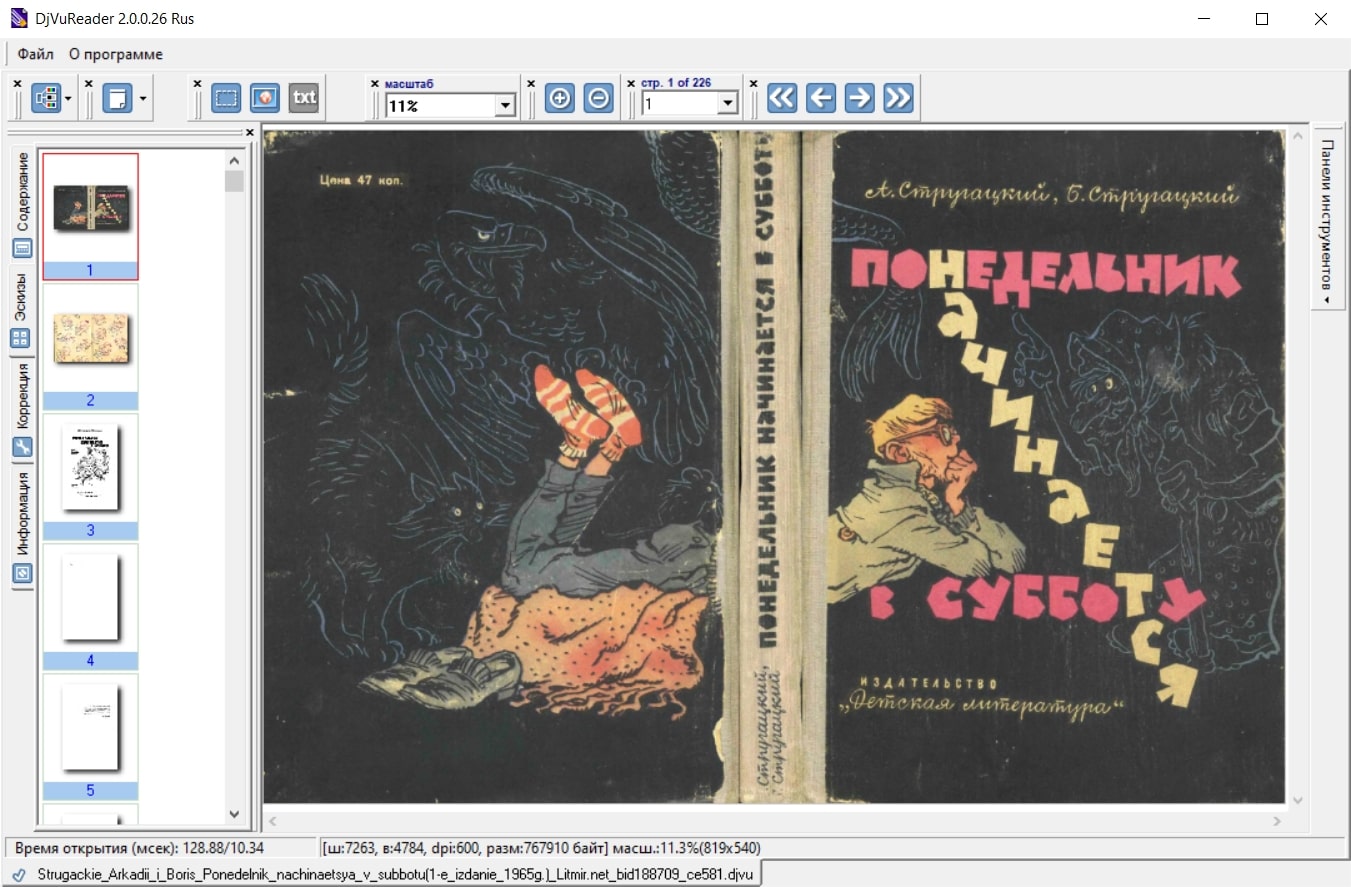The image size is (1351, 887).
Task: Expand the Панели инструментов side panel
Action: (x=1327, y=217)
